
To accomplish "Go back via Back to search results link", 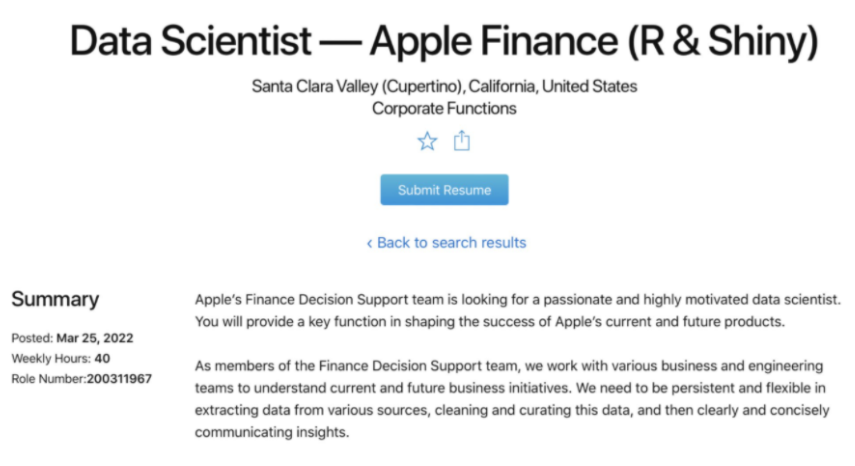I will 446,243.
